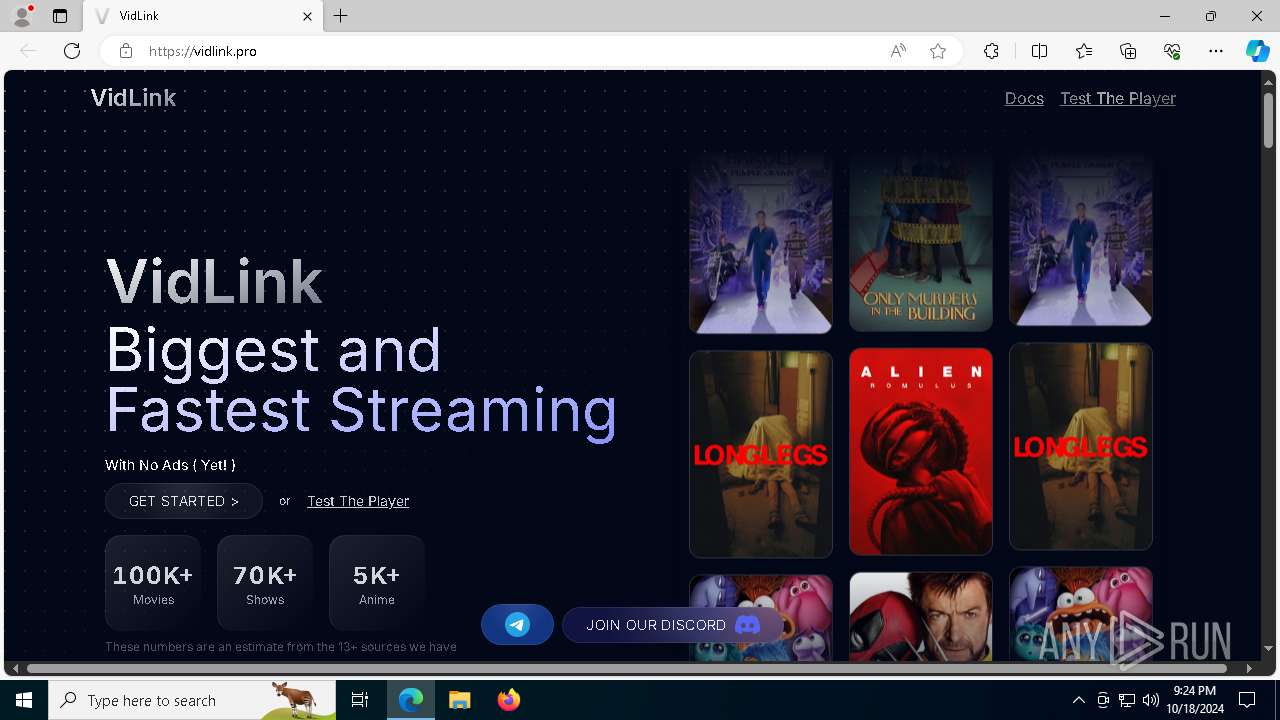View site information lock icon
This screenshot has height=720, width=1280.
click(x=126, y=51)
